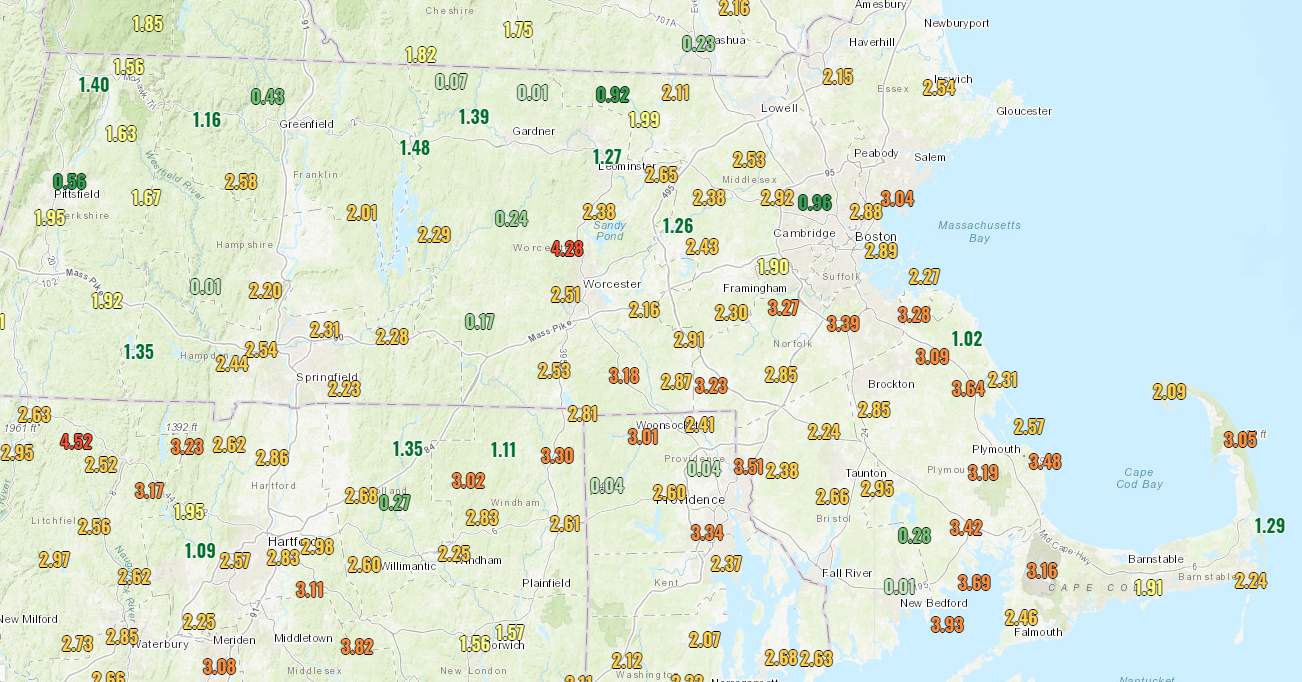Click the 3.82 value near Middletown

point(357,647)
